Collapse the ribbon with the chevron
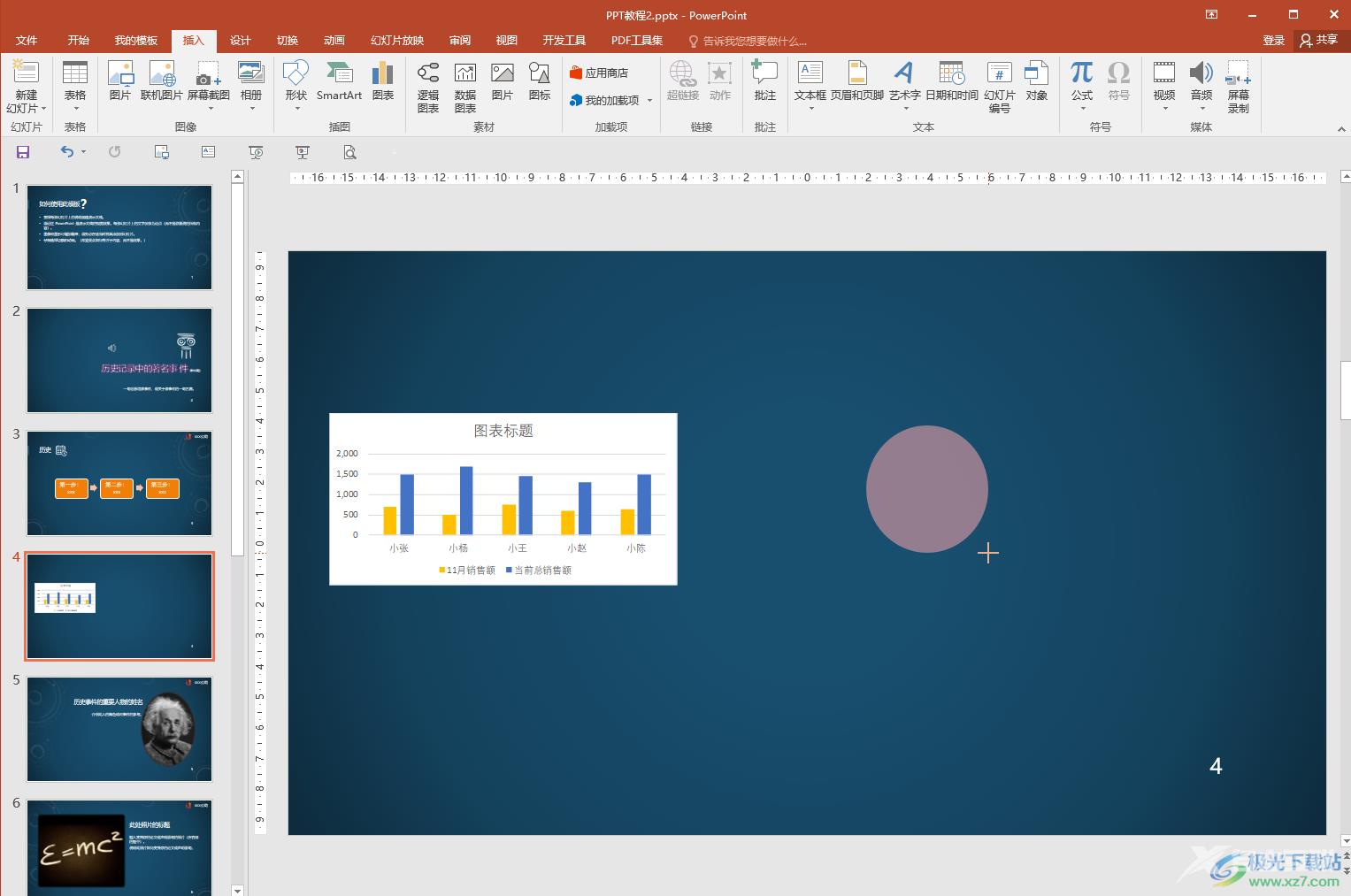1351x896 pixels. click(1340, 128)
